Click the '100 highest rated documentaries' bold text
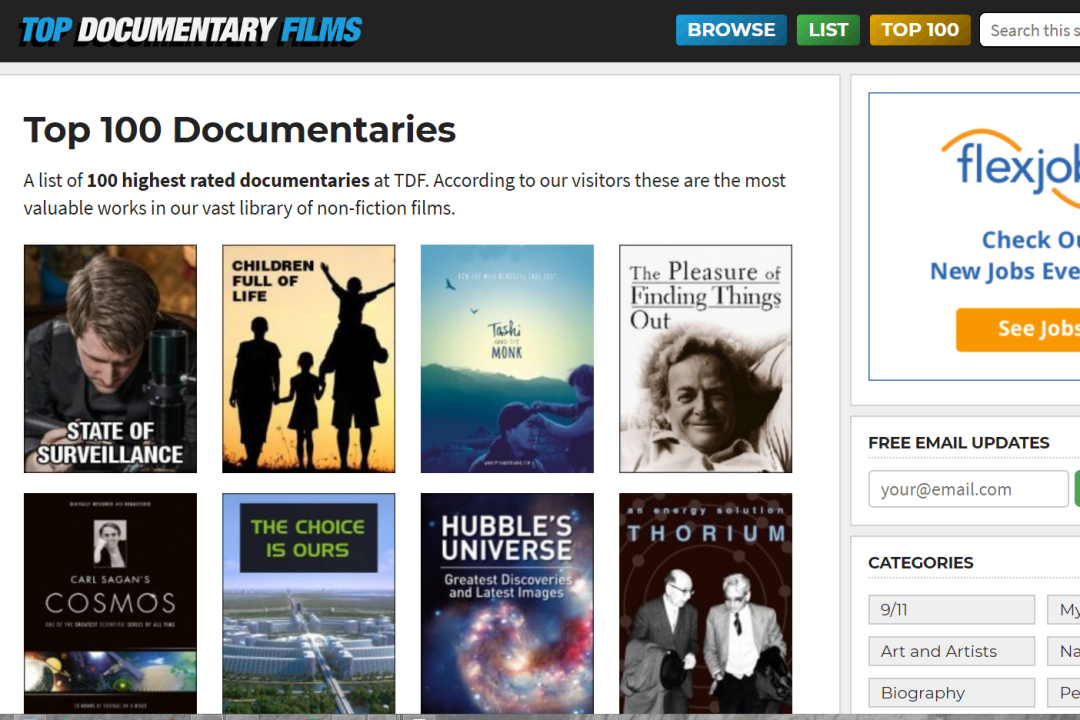 tap(228, 181)
